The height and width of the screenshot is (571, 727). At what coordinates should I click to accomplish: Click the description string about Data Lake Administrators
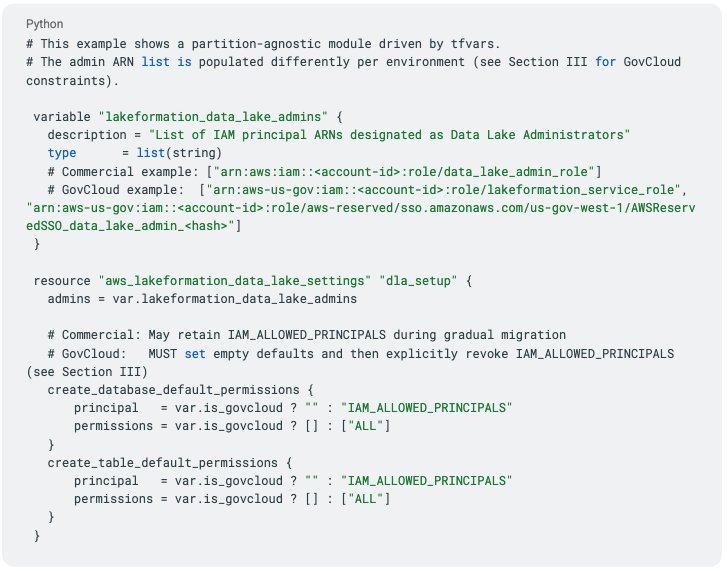click(x=389, y=135)
